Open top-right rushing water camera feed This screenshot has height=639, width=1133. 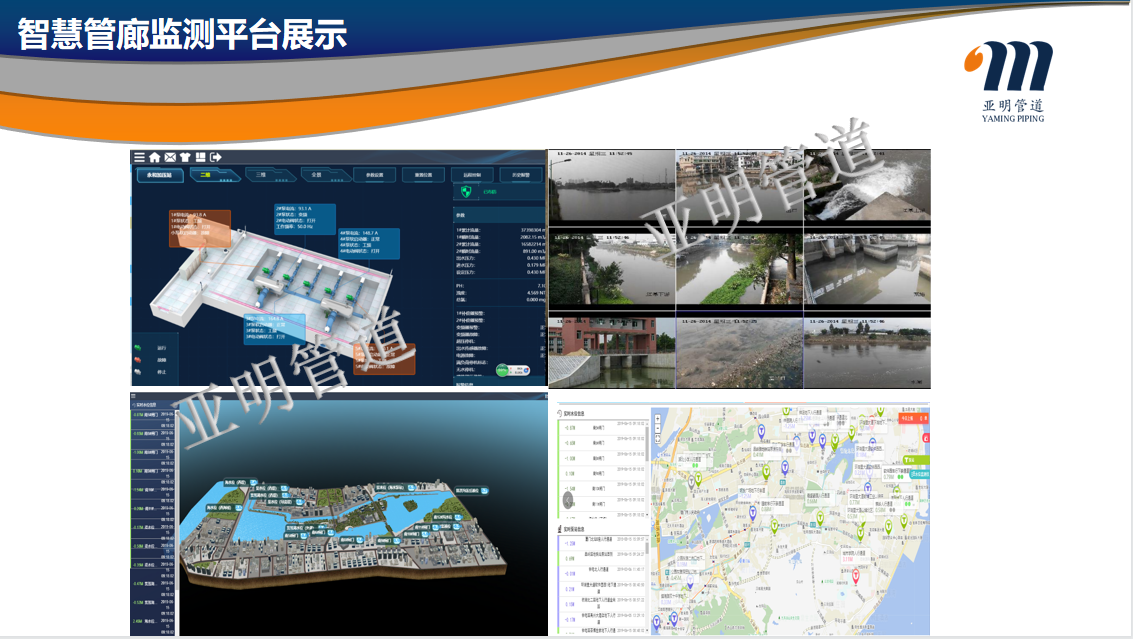click(x=867, y=186)
